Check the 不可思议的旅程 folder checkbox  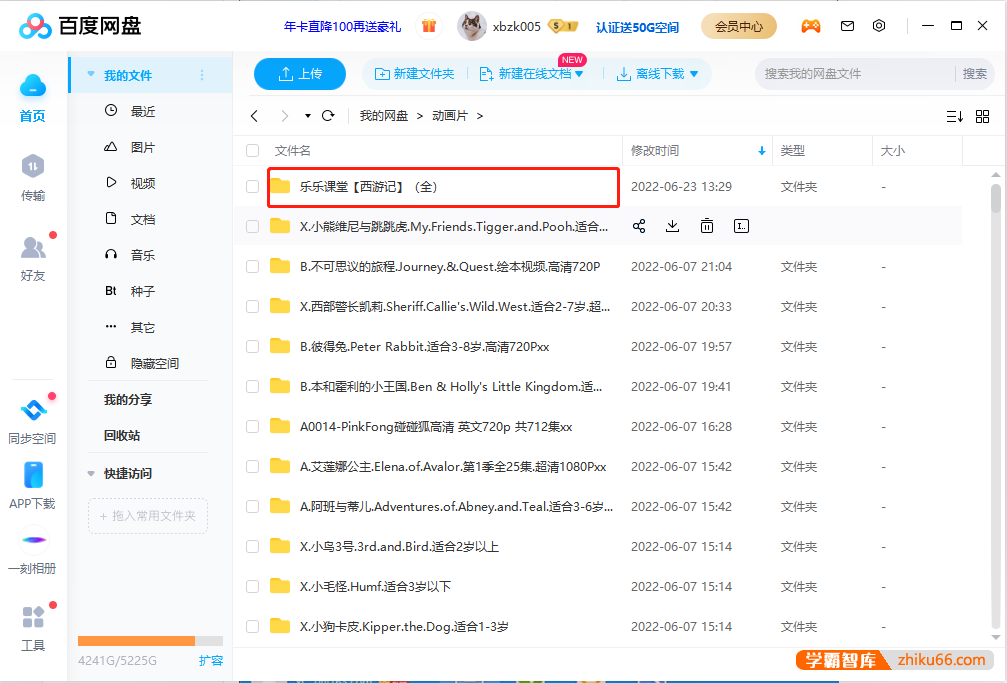coord(252,267)
